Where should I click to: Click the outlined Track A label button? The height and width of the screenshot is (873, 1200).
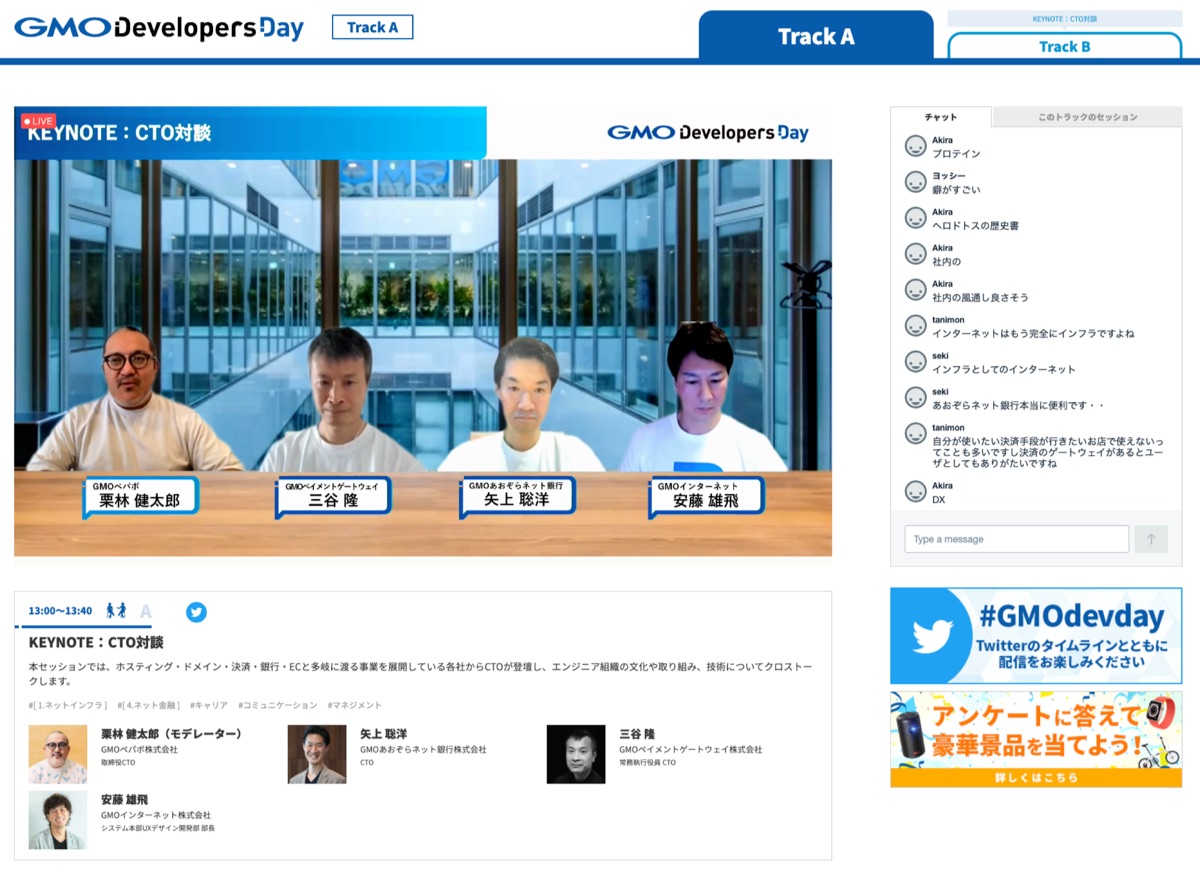(372, 28)
